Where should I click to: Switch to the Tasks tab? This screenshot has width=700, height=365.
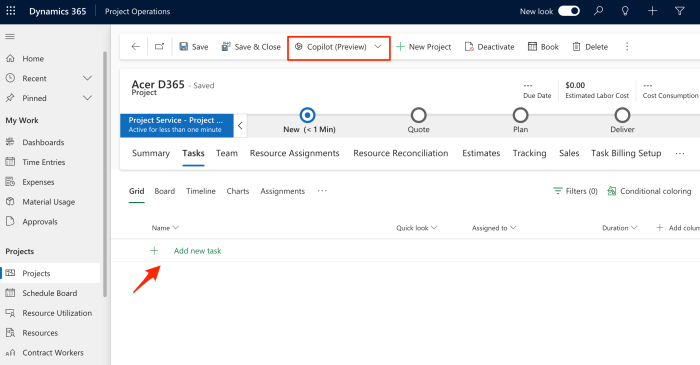(193, 153)
